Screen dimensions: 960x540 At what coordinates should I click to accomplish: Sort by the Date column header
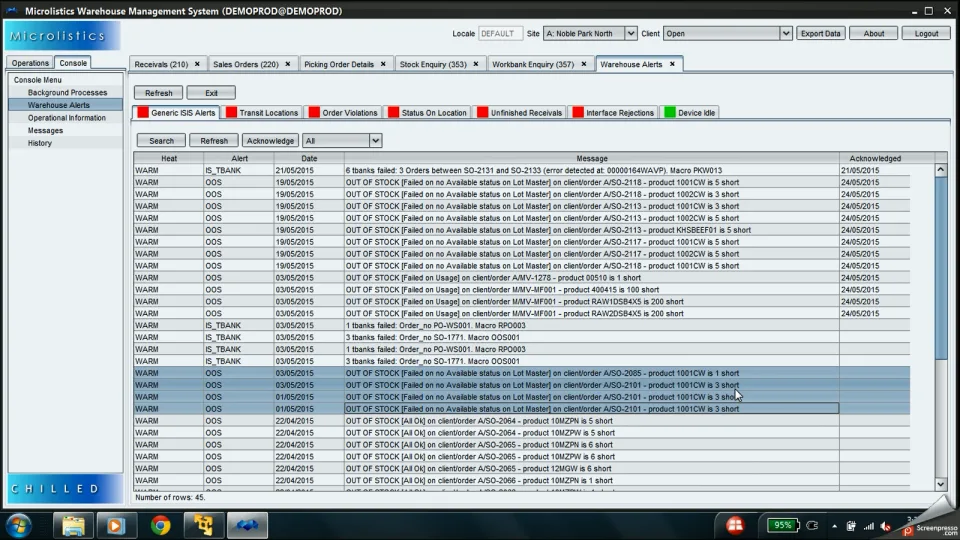(309, 159)
